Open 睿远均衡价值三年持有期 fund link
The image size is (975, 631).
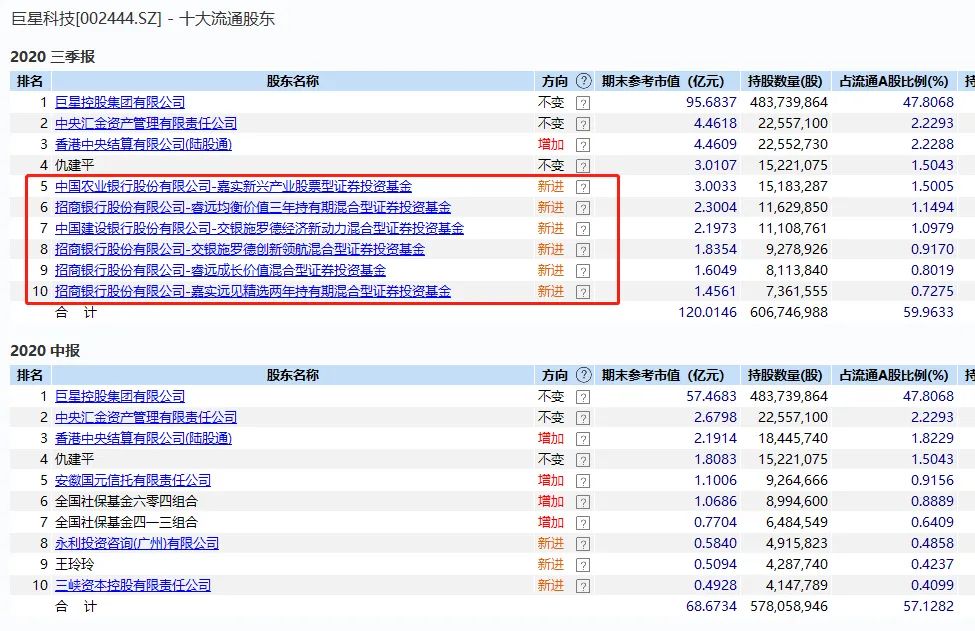[x=253, y=207]
